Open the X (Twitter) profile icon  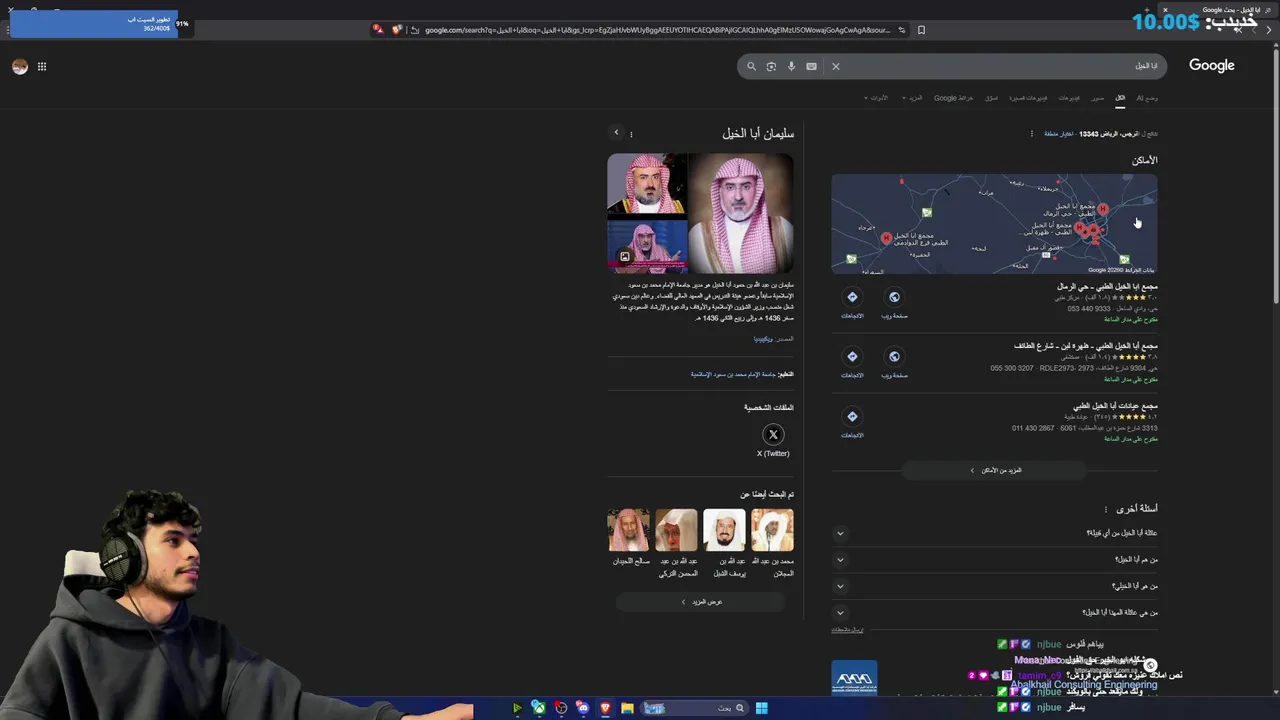coord(773,435)
